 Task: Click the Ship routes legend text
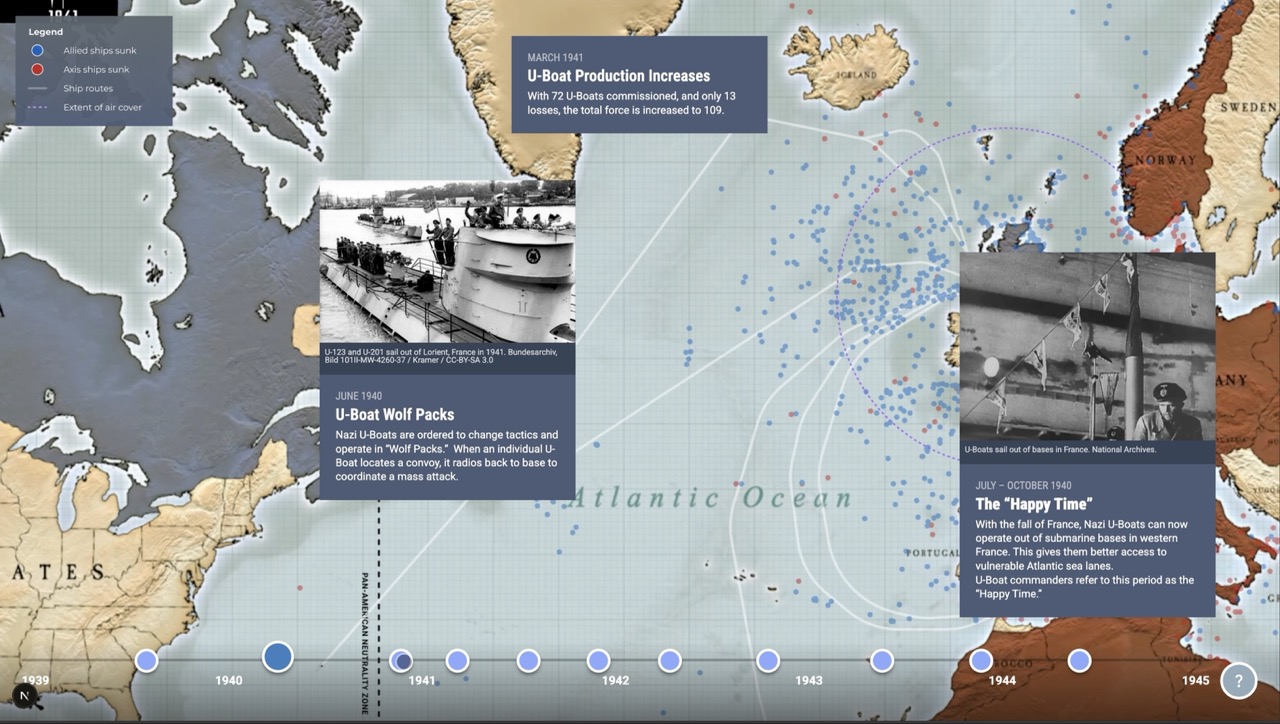[x=88, y=88]
